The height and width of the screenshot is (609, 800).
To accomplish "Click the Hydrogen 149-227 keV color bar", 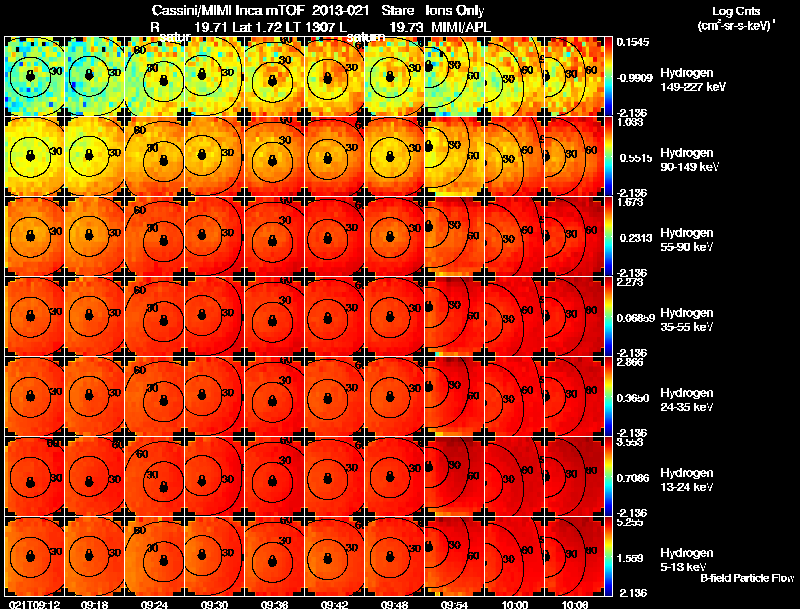I will coord(608,77).
